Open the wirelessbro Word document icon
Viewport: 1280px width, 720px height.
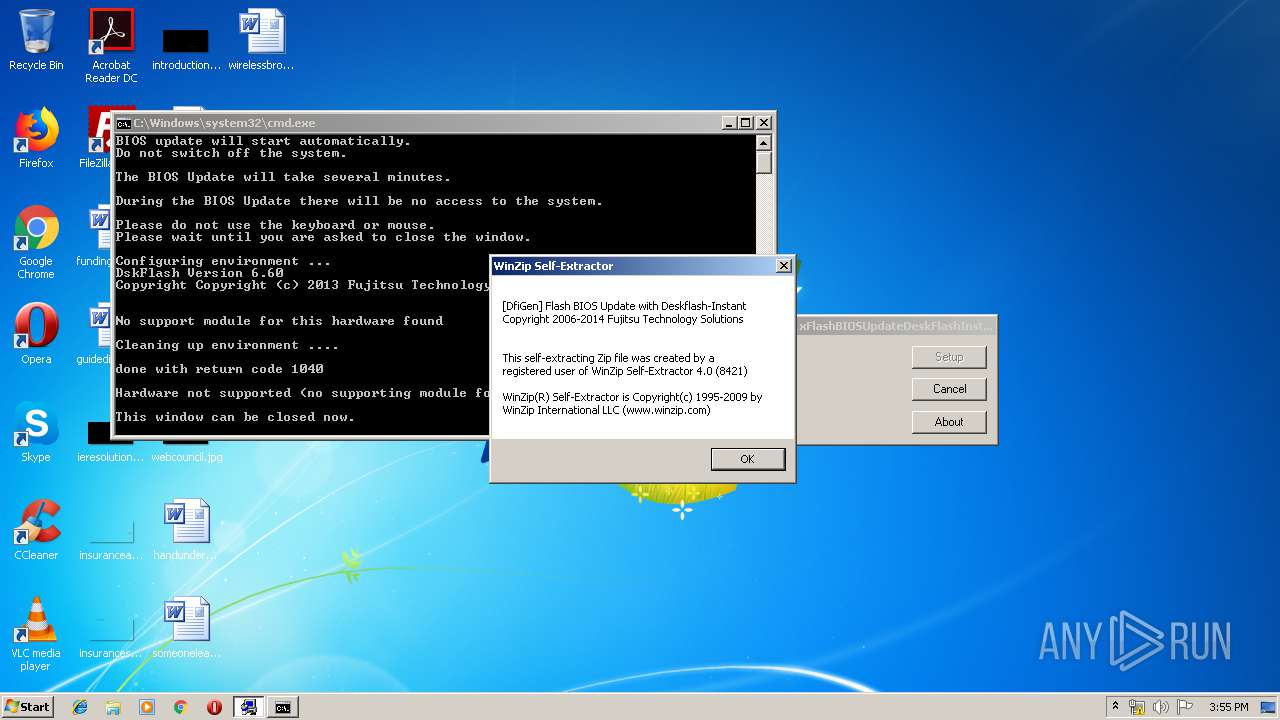click(261, 40)
